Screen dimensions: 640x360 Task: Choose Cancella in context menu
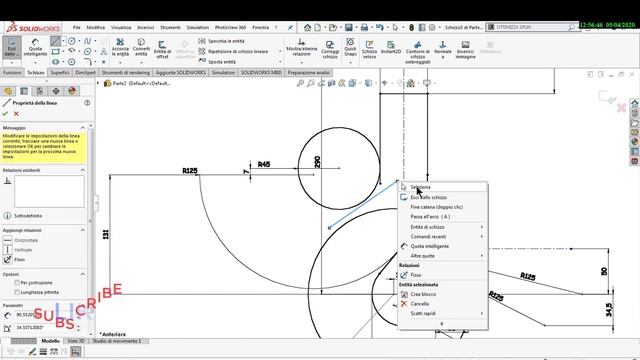tap(443, 304)
